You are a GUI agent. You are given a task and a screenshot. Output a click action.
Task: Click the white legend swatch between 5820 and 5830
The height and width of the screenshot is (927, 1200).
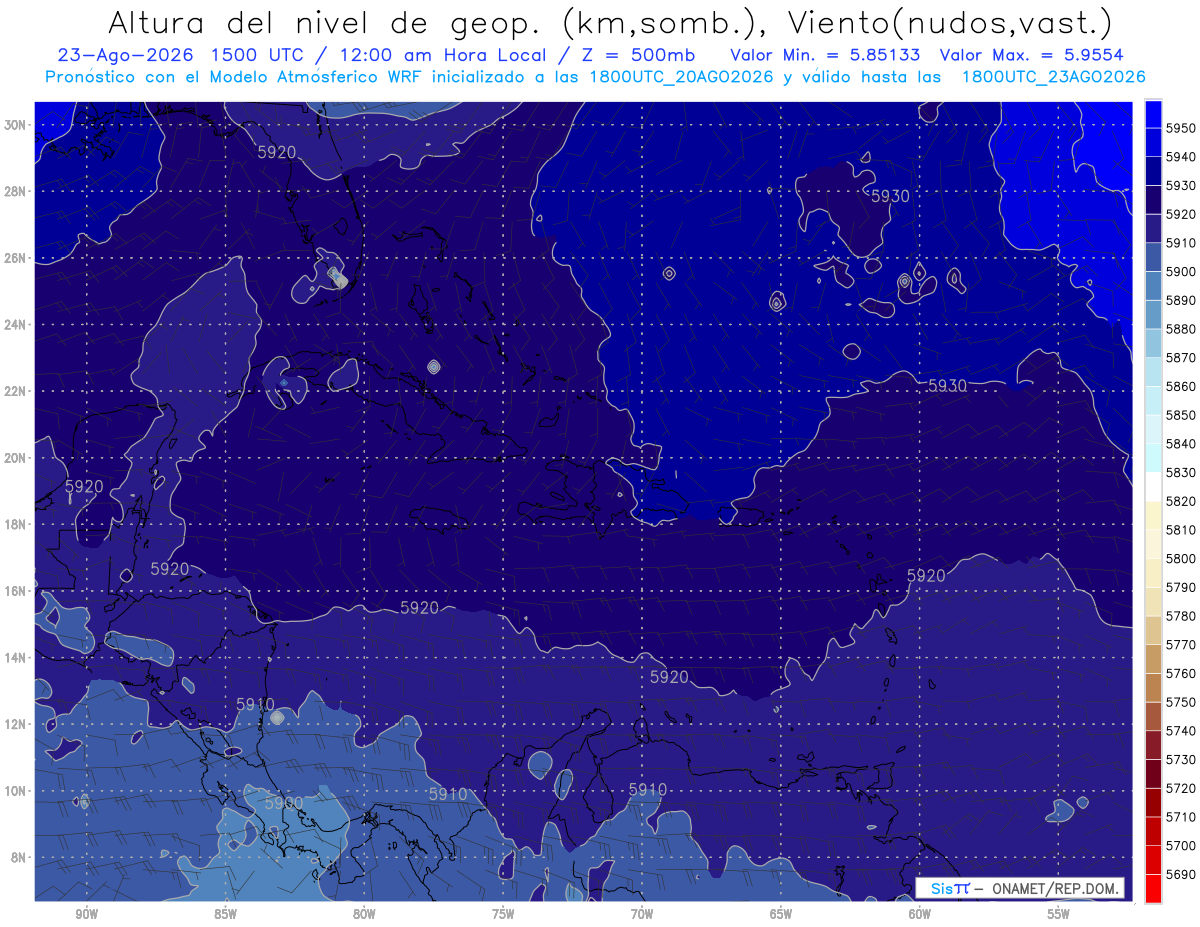(x=1153, y=486)
